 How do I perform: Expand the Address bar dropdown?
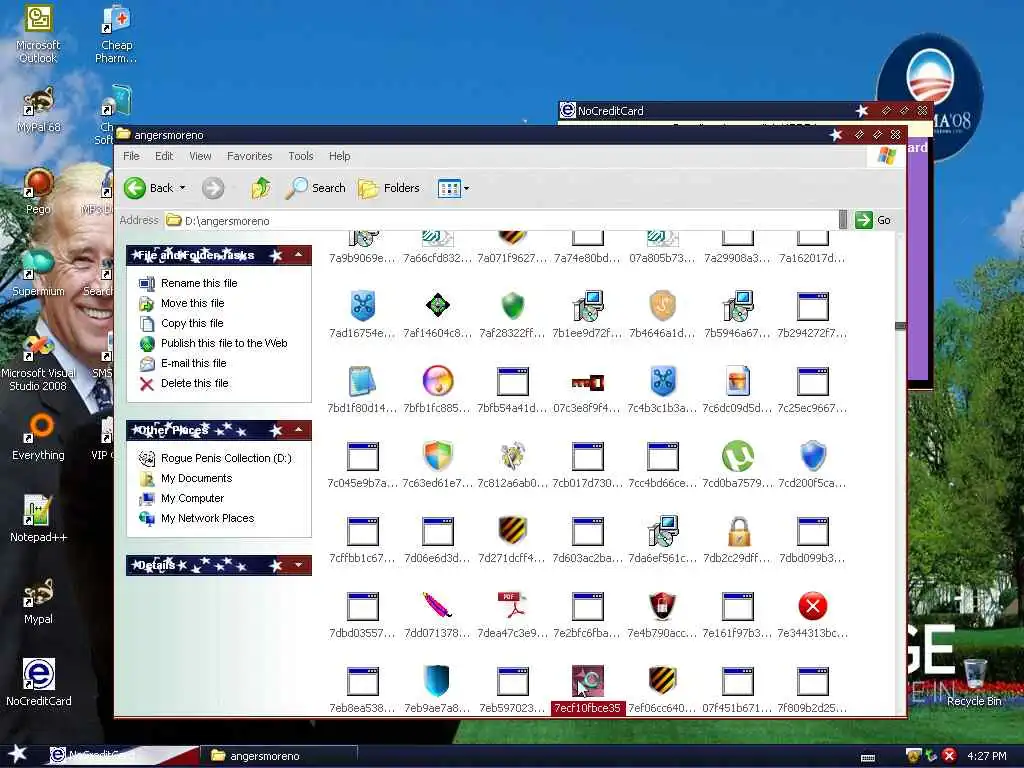(843, 220)
